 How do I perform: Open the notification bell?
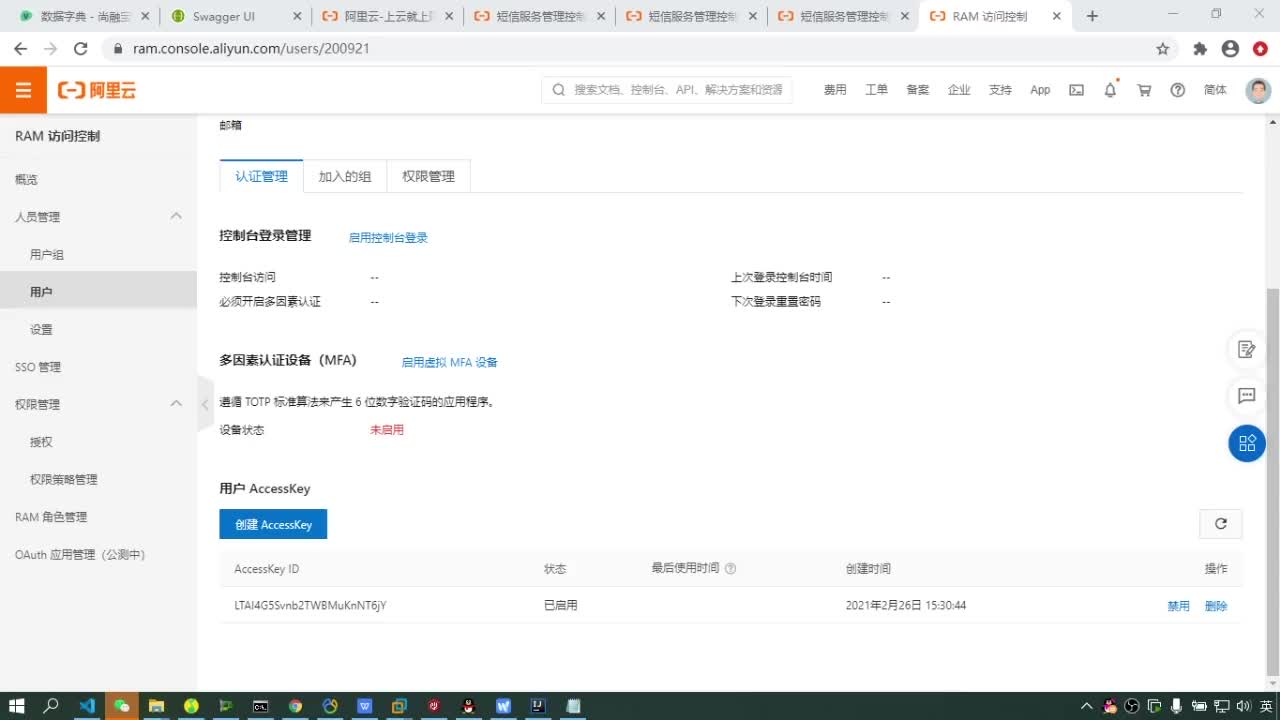(x=1110, y=90)
